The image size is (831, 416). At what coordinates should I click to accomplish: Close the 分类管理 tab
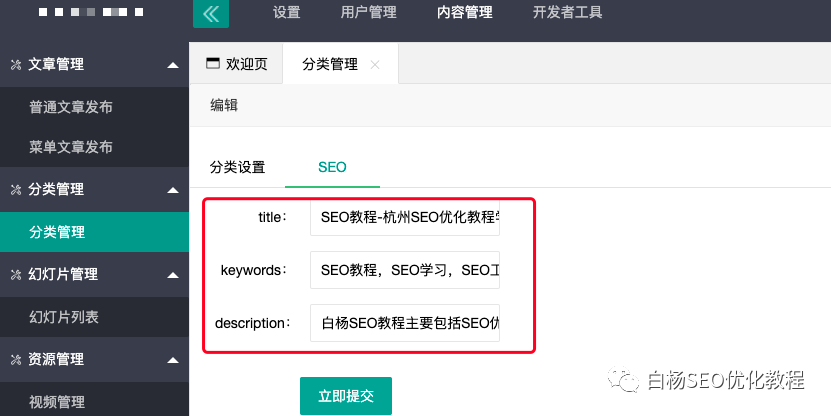375,65
